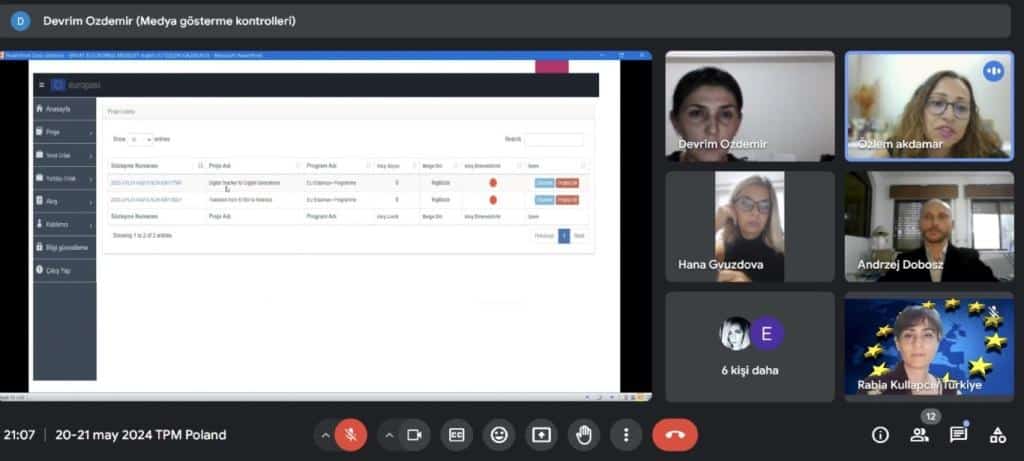Leave the call with red hang-up button
Viewport: 1024px width, 461px height.
click(x=675, y=434)
